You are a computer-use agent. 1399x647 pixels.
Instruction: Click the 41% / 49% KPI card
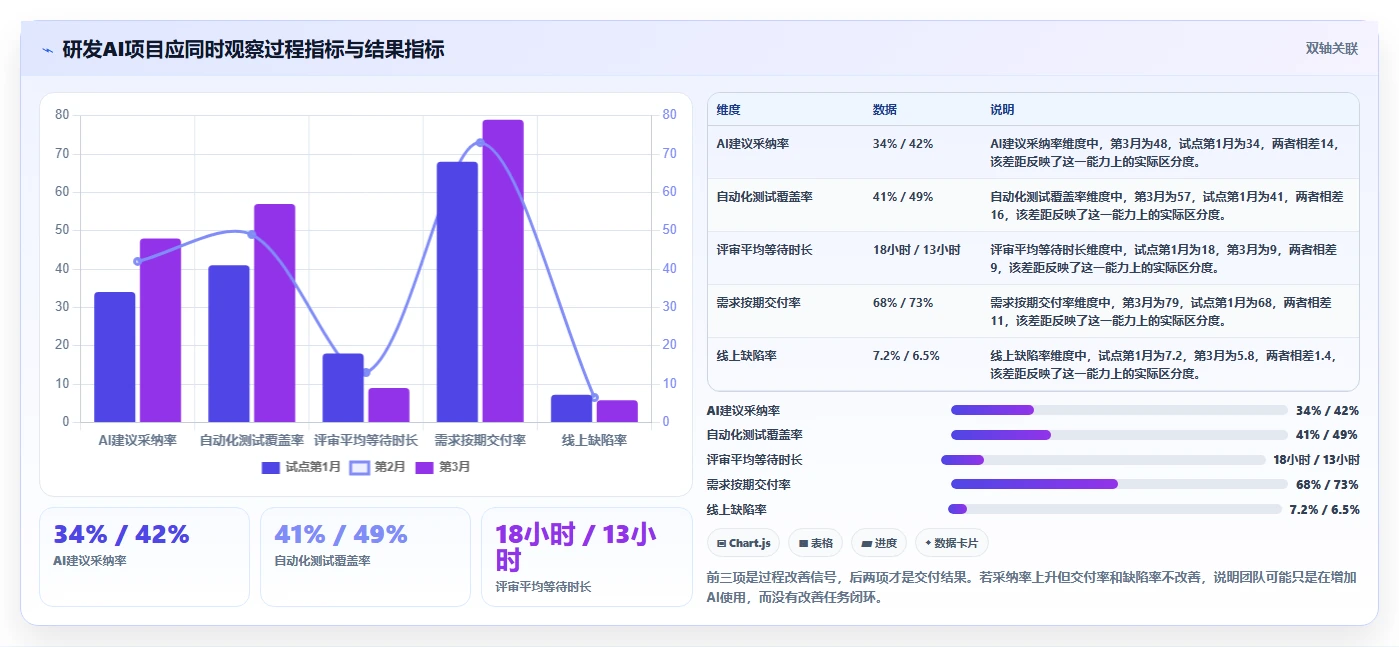tap(365, 557)
